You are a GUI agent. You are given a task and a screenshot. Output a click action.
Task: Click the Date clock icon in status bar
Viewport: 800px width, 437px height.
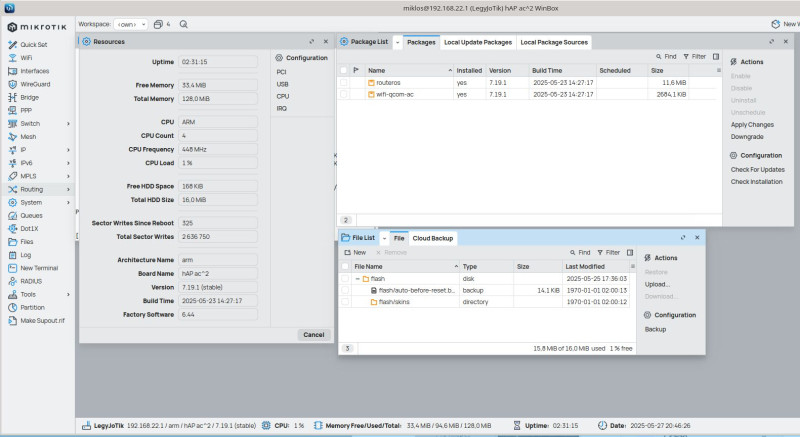[602, 425]
